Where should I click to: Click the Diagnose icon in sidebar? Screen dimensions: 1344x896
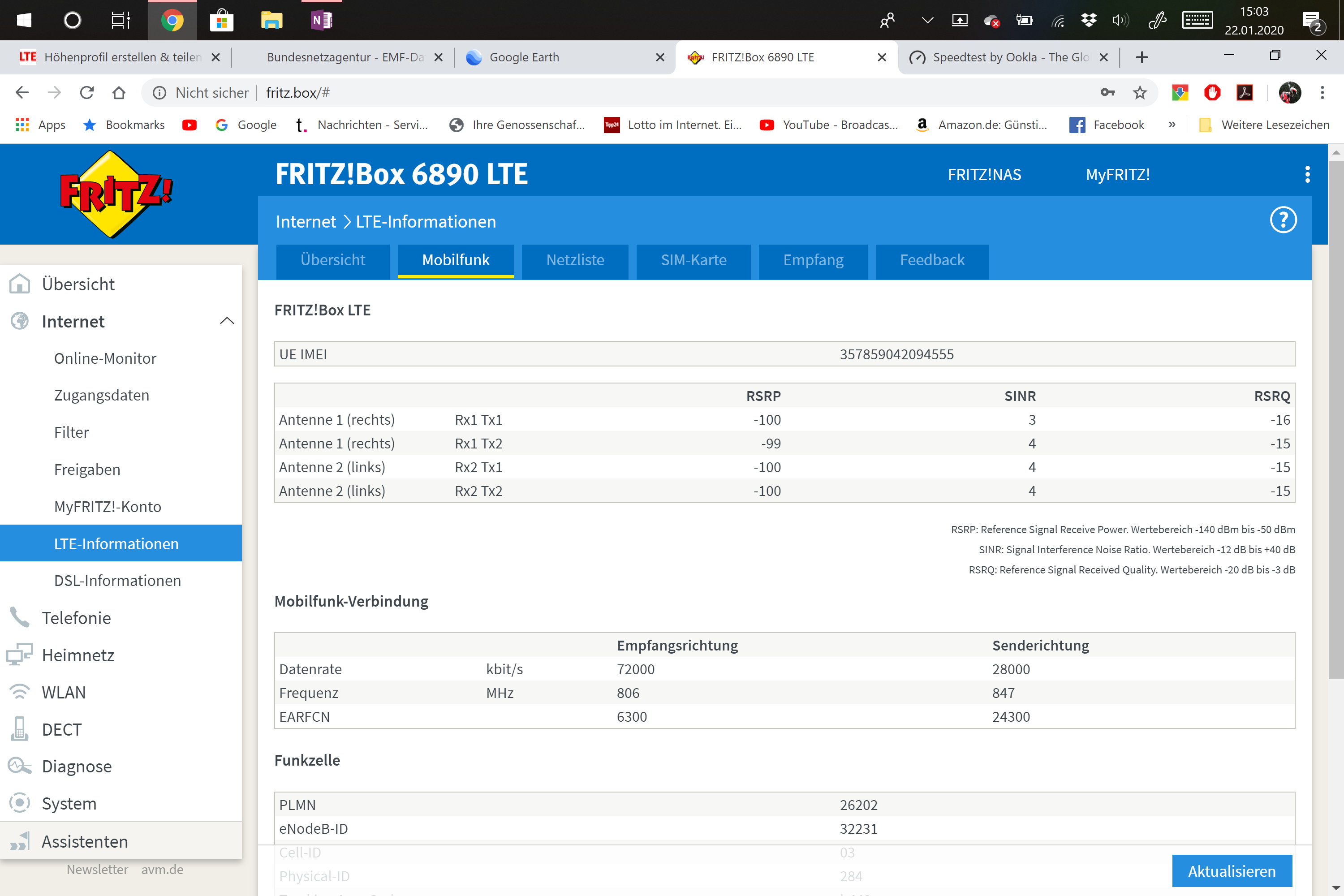coord(20,766)
